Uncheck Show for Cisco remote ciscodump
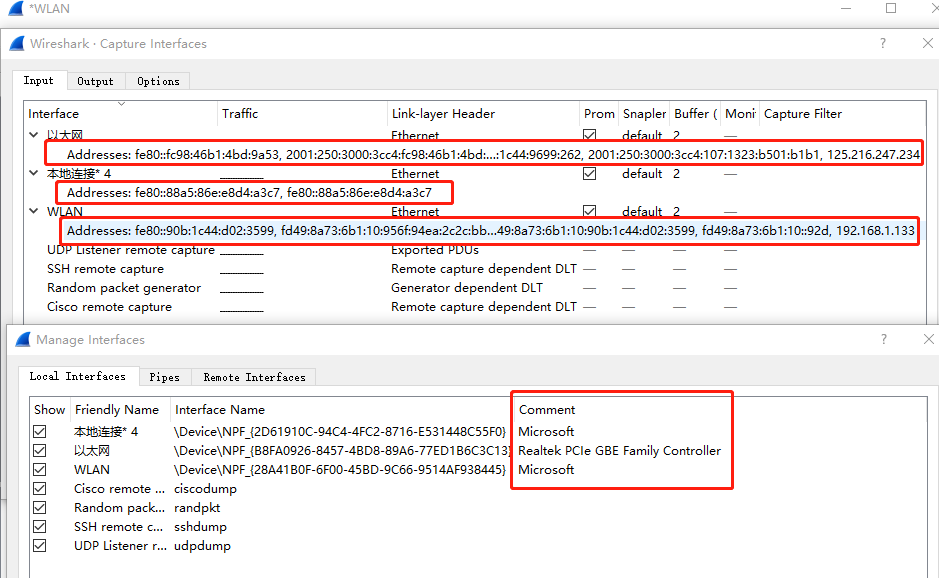 (40, 489)
